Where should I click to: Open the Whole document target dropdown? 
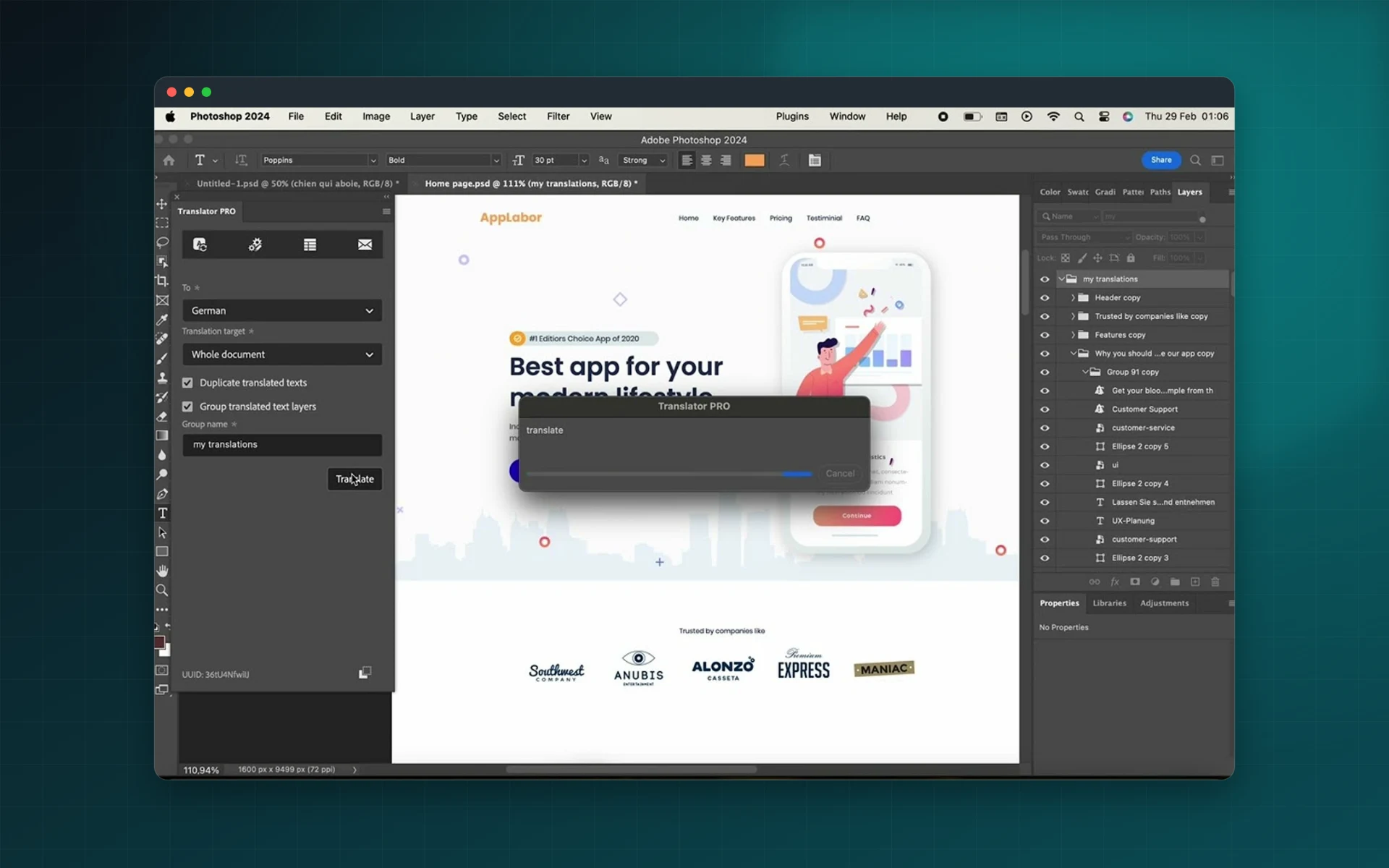click(282, 354)
